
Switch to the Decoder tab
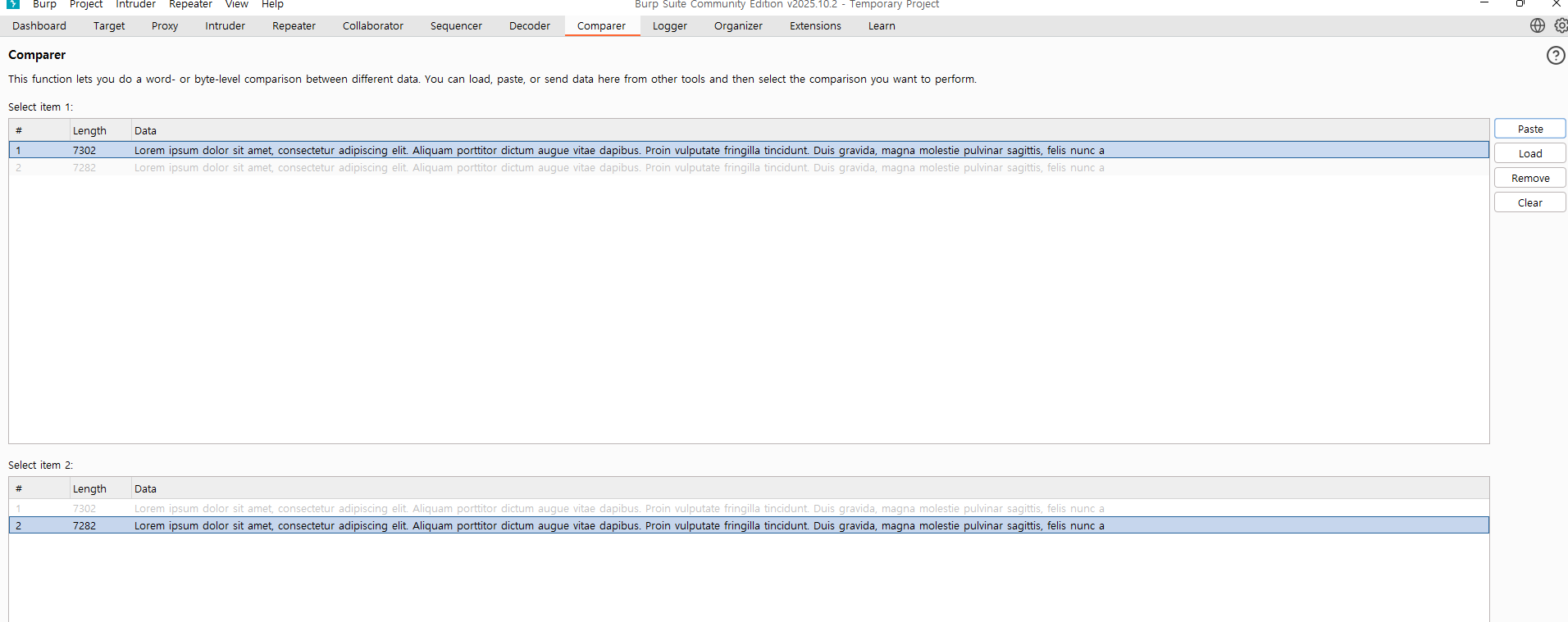click(529, 26)
